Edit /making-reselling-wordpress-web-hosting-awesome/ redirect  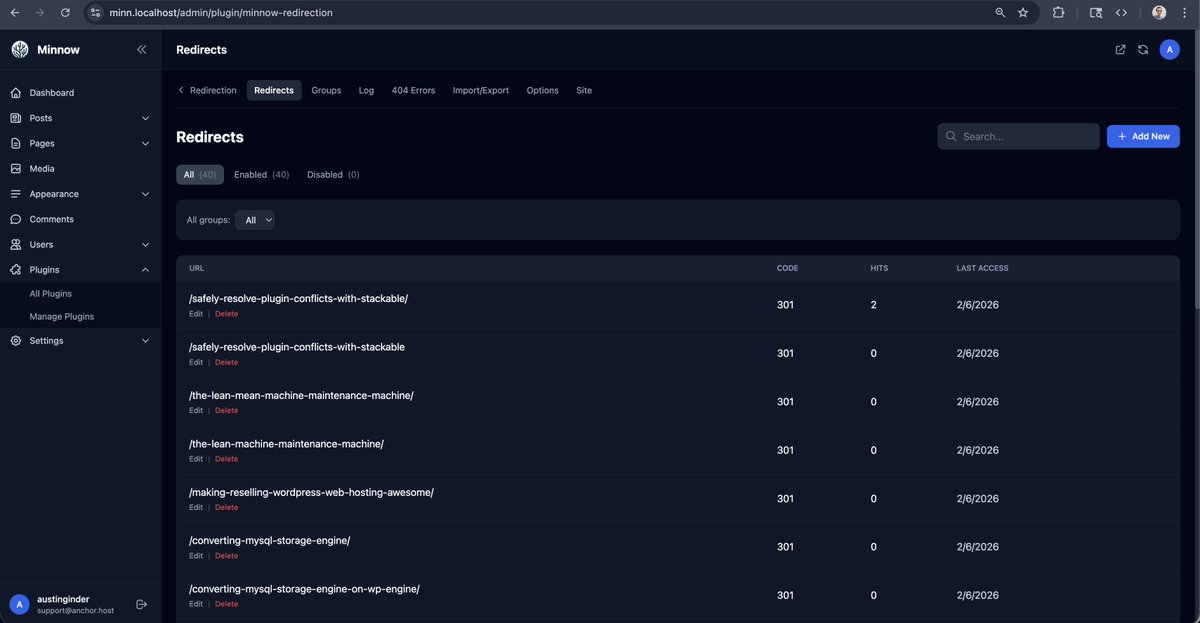pyautogui.click(x=196, y=508)
